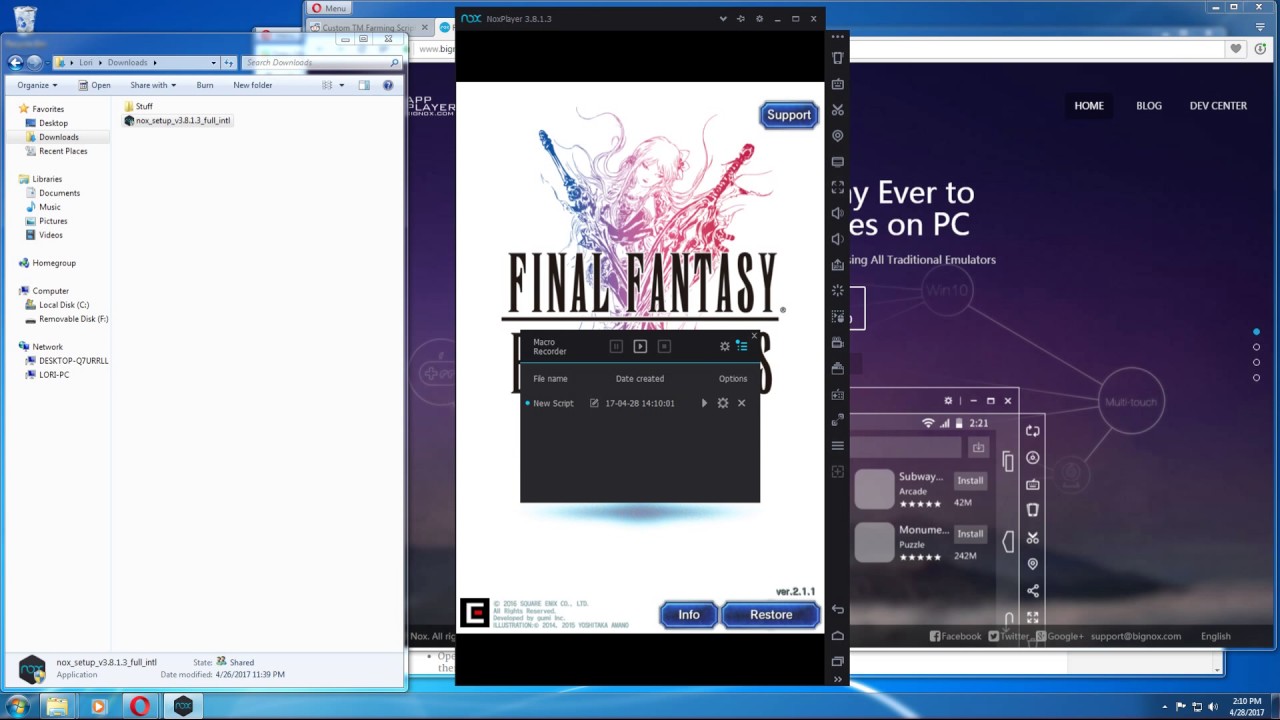
Task: Click the Info button in the game
Action: point(689,615)
